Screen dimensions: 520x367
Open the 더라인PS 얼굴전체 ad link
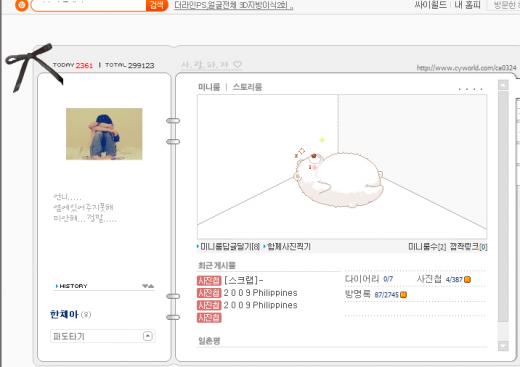[x=233, y=5]
